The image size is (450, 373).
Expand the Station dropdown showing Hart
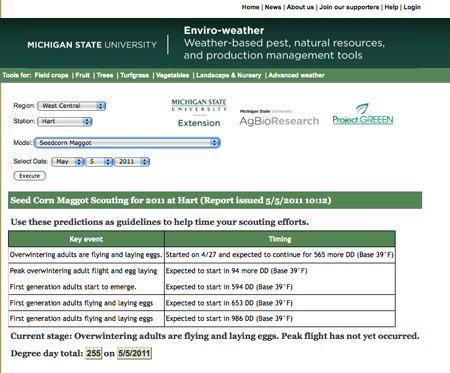click(65, 122)
